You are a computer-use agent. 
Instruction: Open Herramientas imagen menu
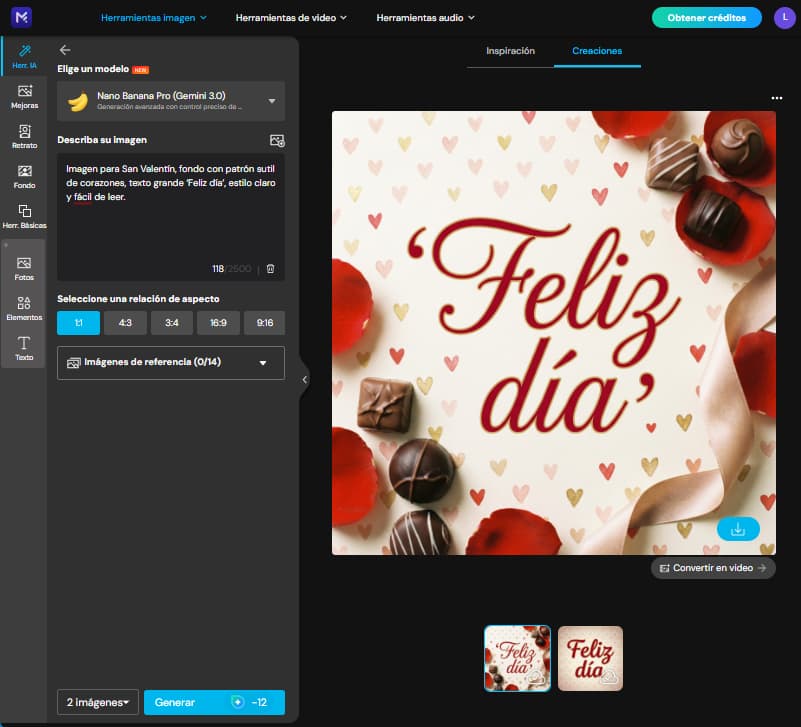(x=154, y=18)
